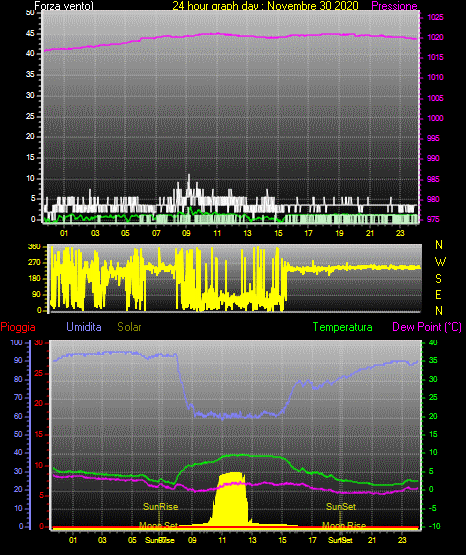Click the 'SunRise' marker in lower graph
The width and height of the screenshot is (466, 555).
(x=160, y=507)
